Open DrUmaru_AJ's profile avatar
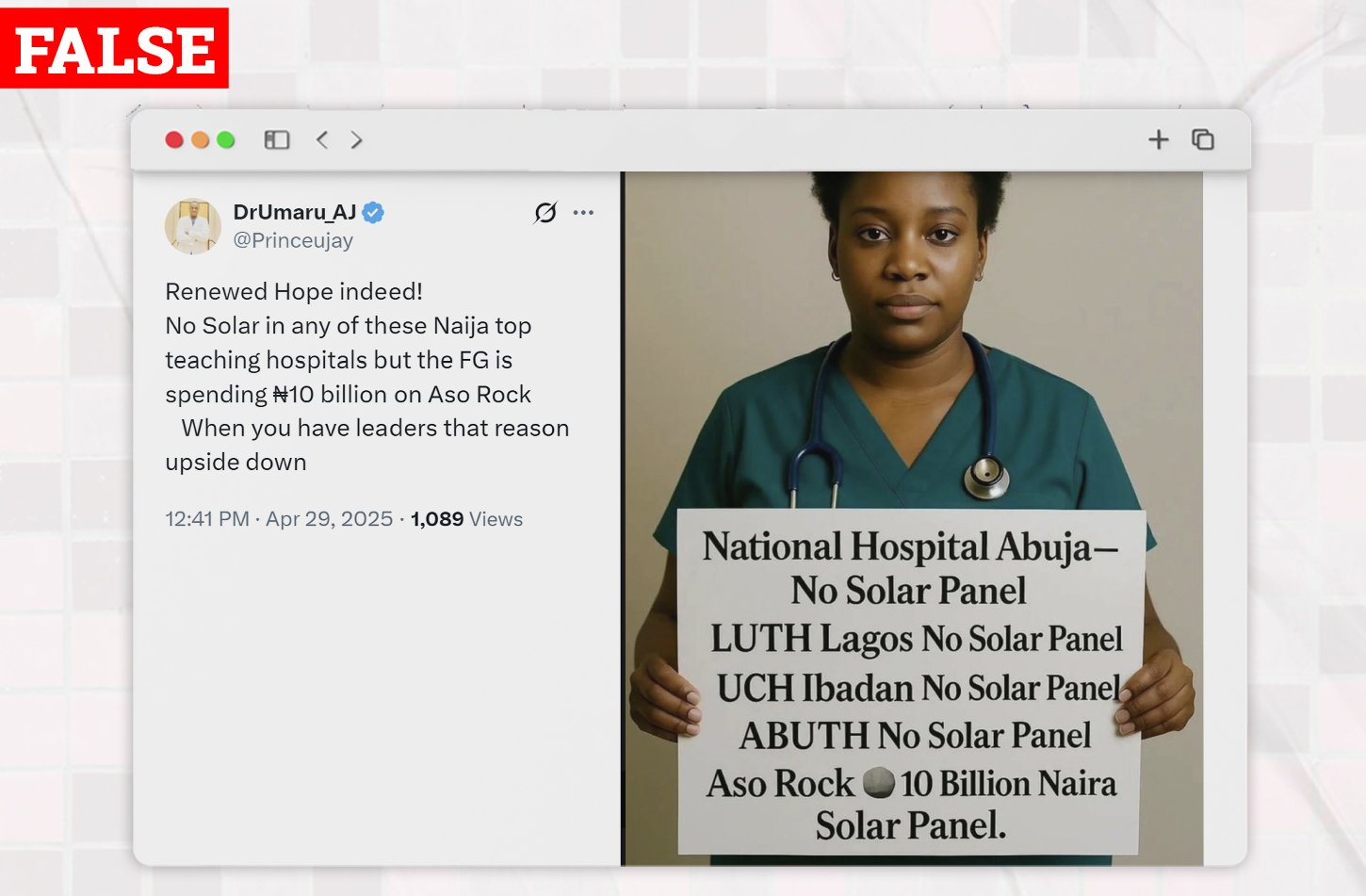This screenshot has height=896, width=1366. [x=193, y=226]
